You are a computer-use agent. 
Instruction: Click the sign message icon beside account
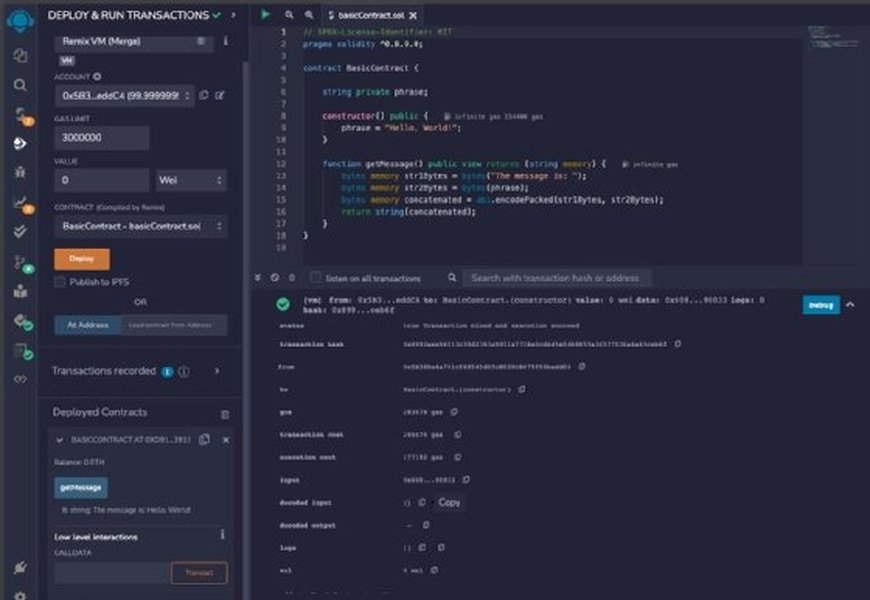(220, 95)
